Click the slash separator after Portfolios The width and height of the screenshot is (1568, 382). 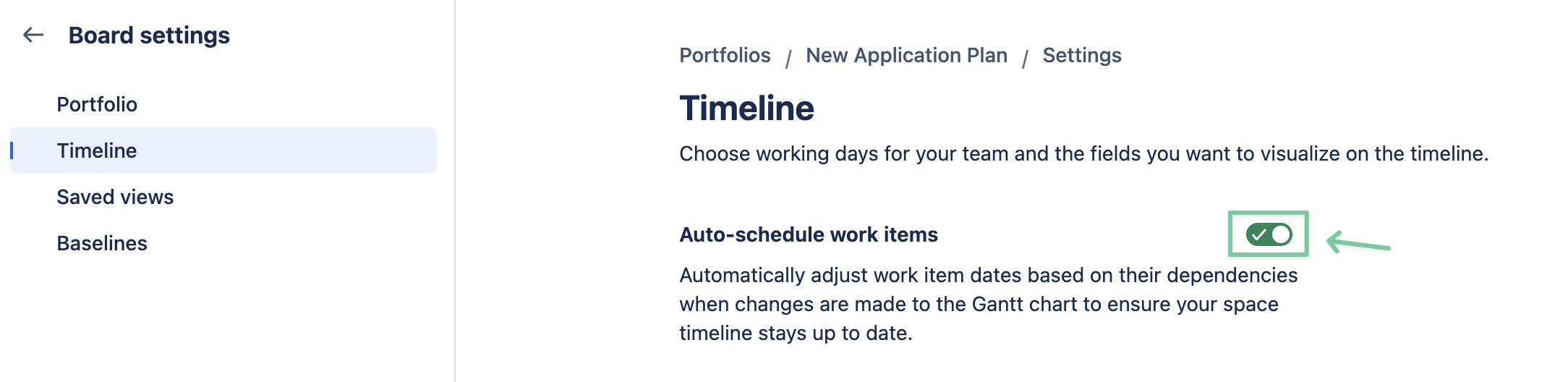click(x=788, y=58)
